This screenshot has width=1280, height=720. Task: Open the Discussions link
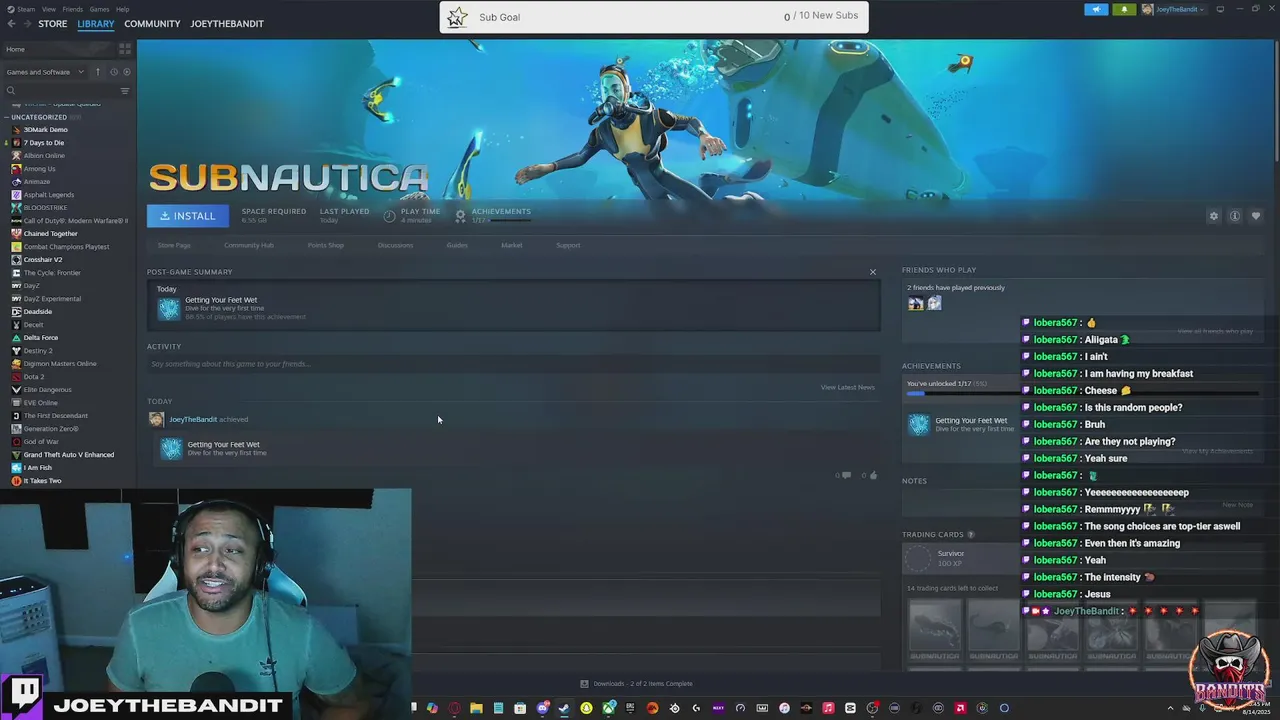click(x=395, y=245)
